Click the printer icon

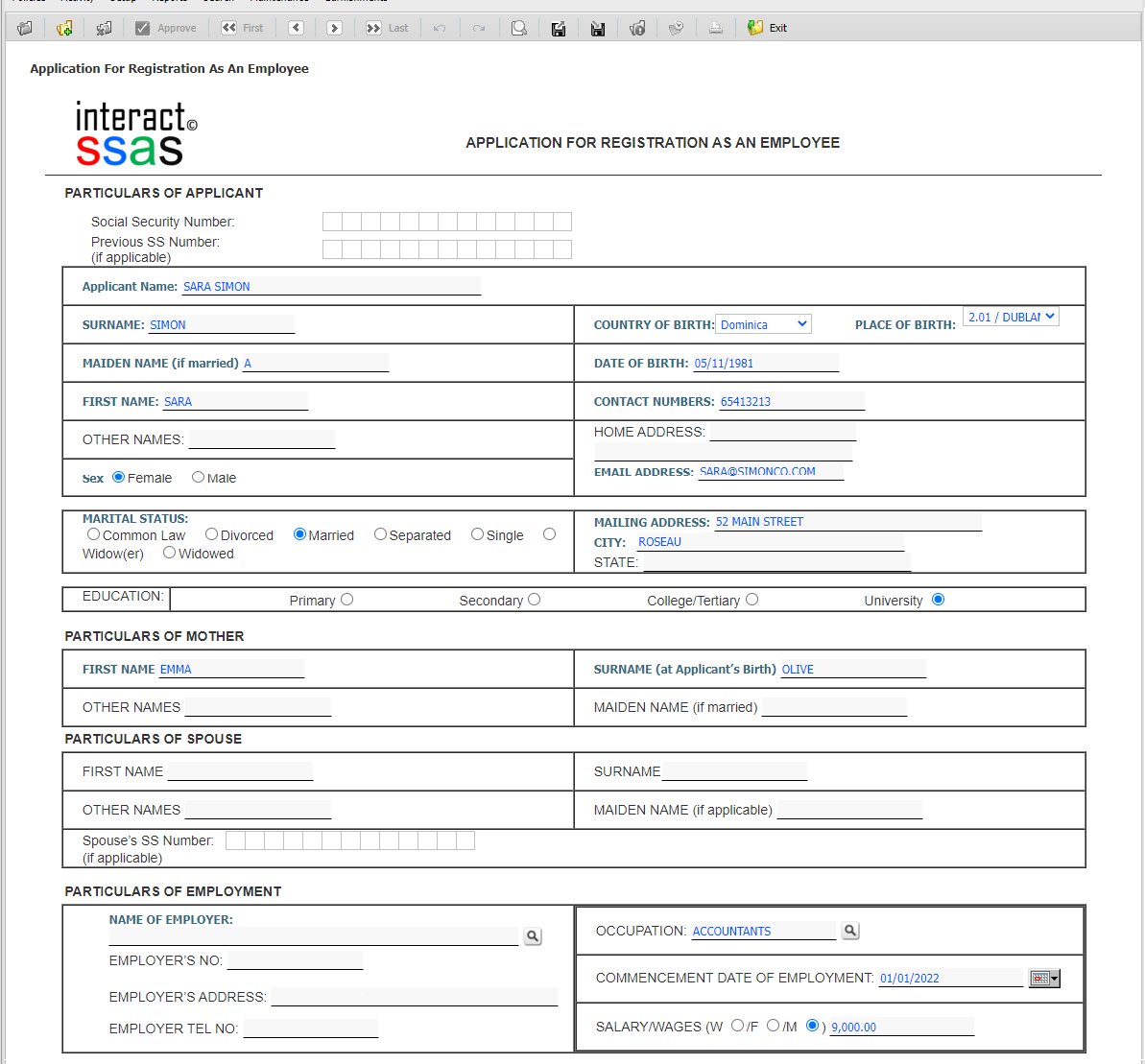(716, 28)
